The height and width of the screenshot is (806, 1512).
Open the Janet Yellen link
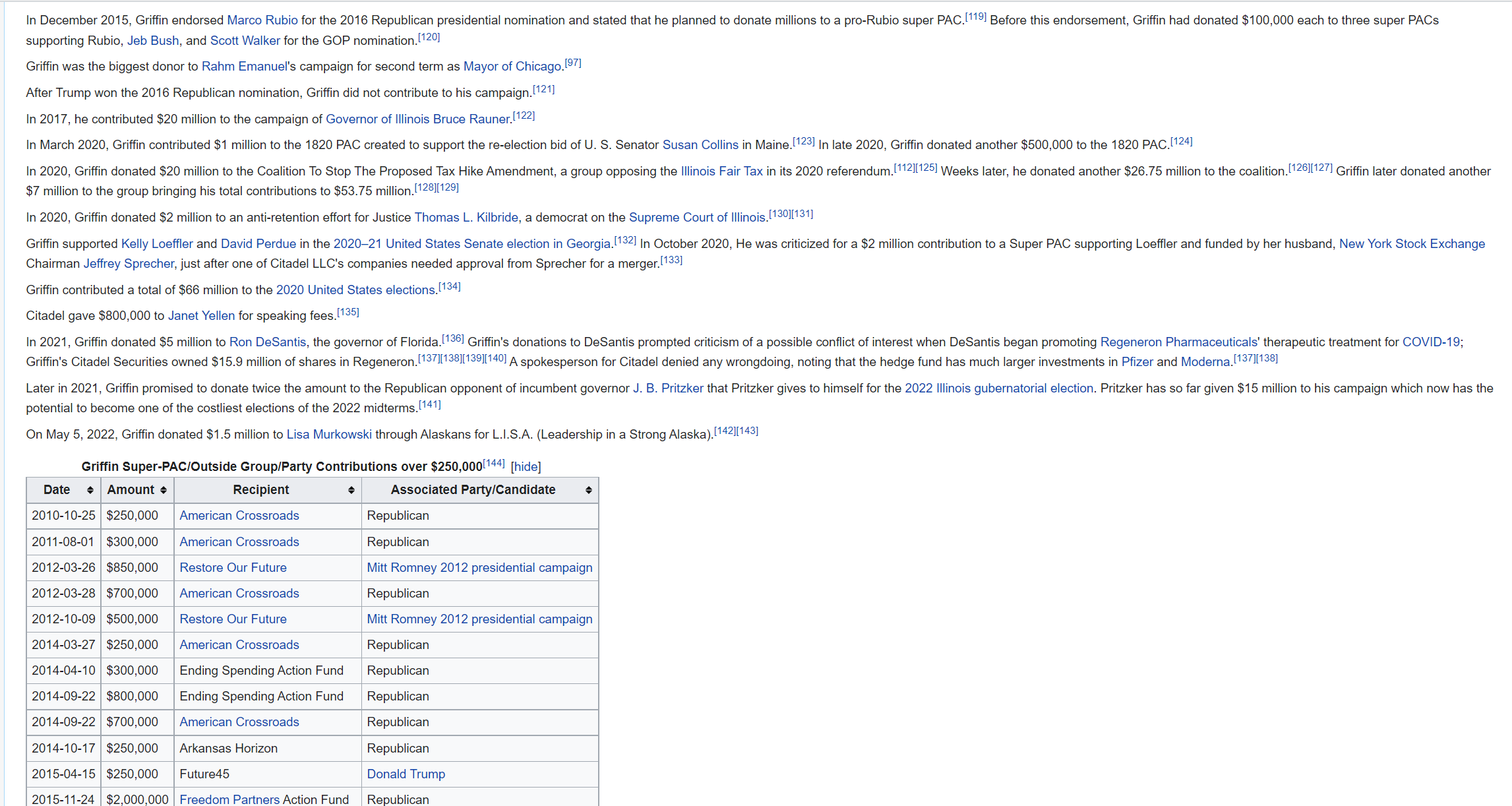click(x=201, y=316)
